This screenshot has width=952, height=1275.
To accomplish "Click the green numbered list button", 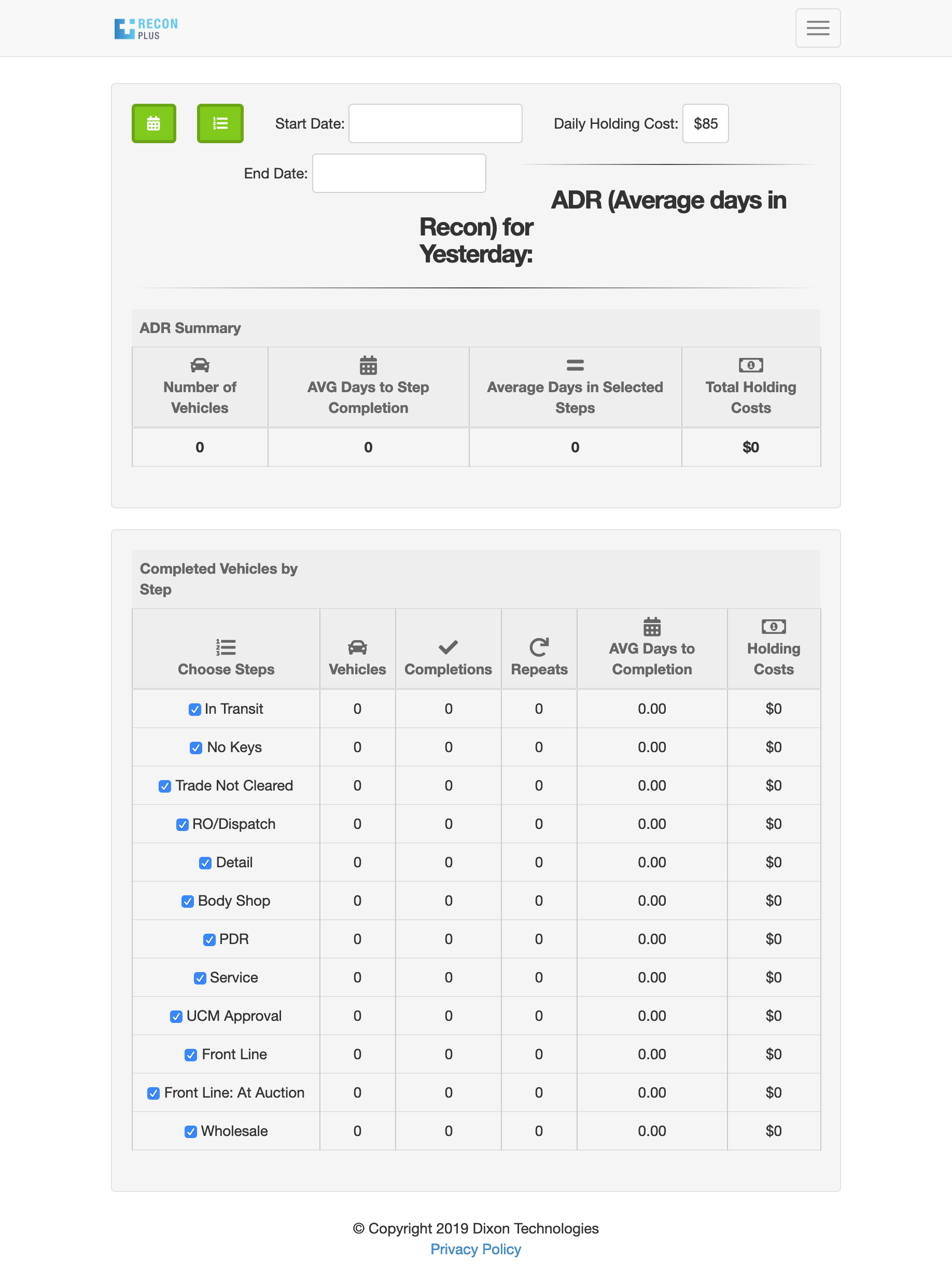I will tap(220, 123).
